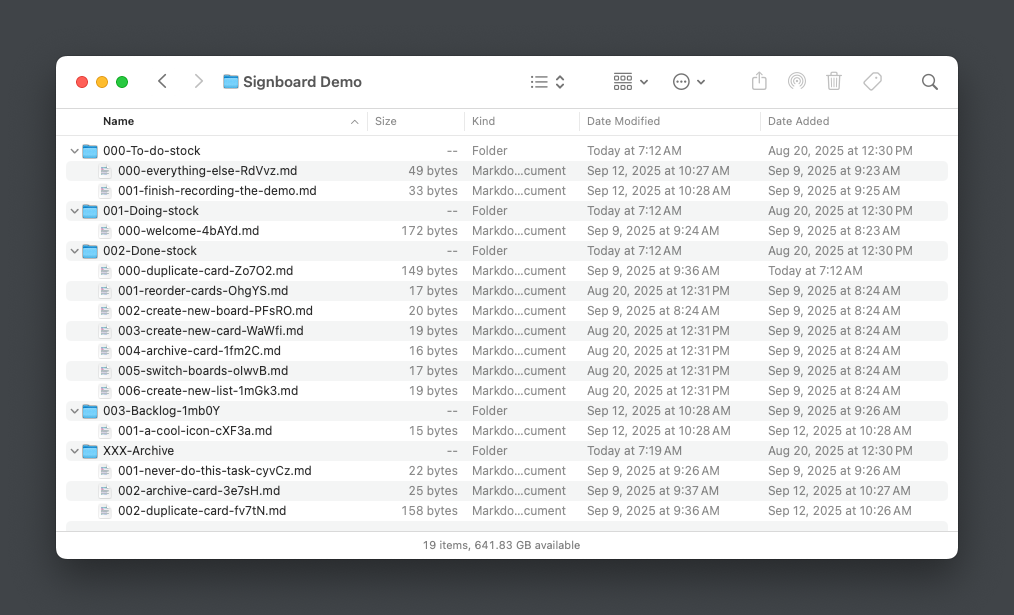This screenshot has height=615, width=1014.
Task: Click the Trash icon to delete selection
Action: [835, 81]
